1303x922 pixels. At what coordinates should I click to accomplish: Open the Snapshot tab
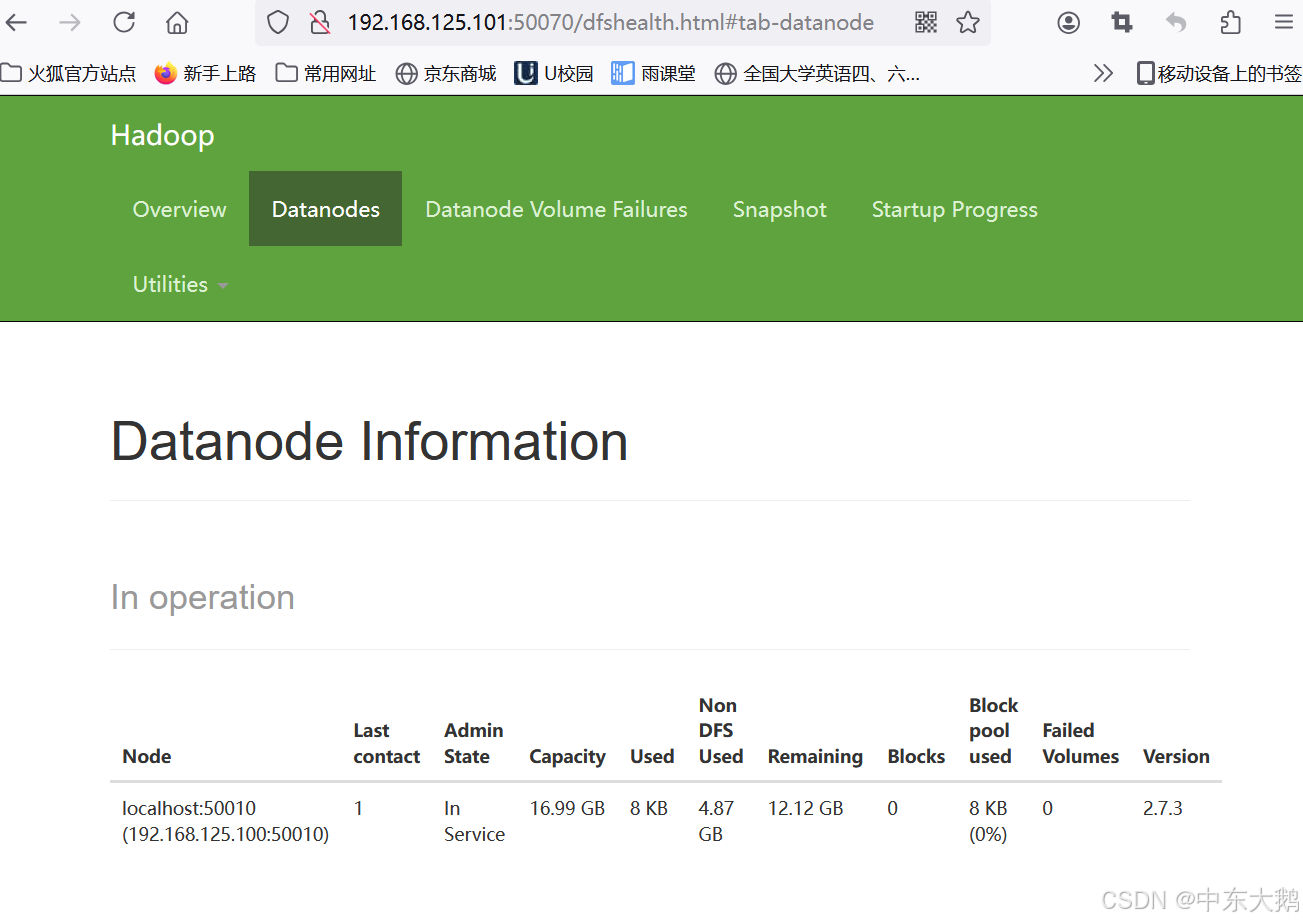click(780, 209)
